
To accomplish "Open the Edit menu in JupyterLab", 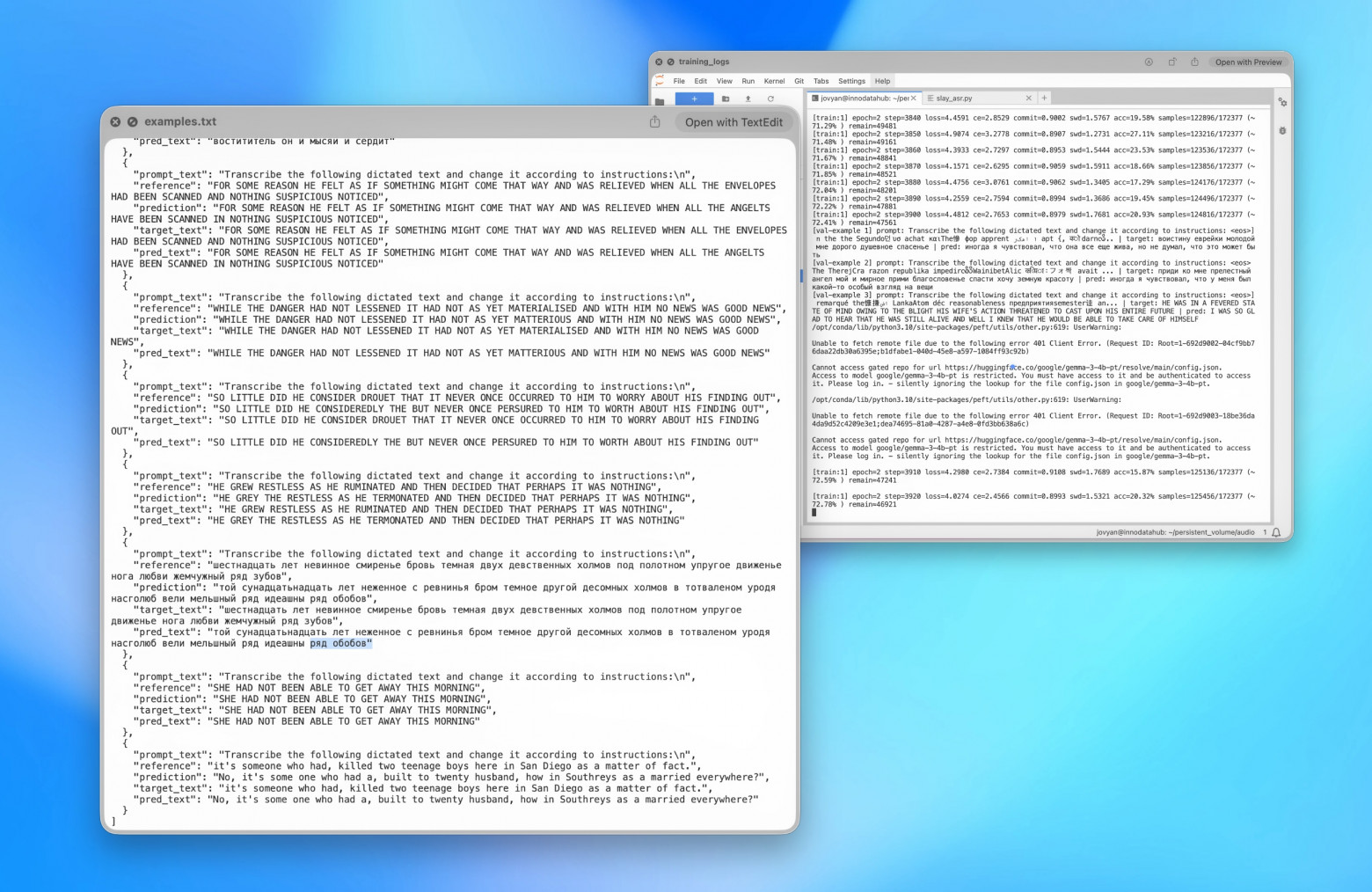I will click(x=700, y=81).
